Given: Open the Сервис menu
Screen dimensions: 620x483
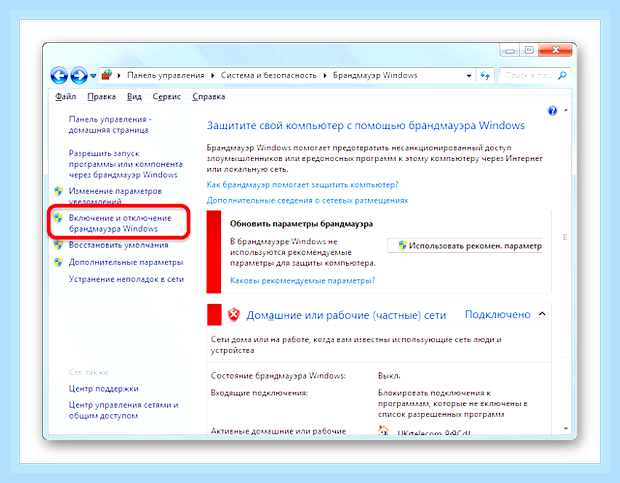Looking at the screenshot, I should (166, 96).
